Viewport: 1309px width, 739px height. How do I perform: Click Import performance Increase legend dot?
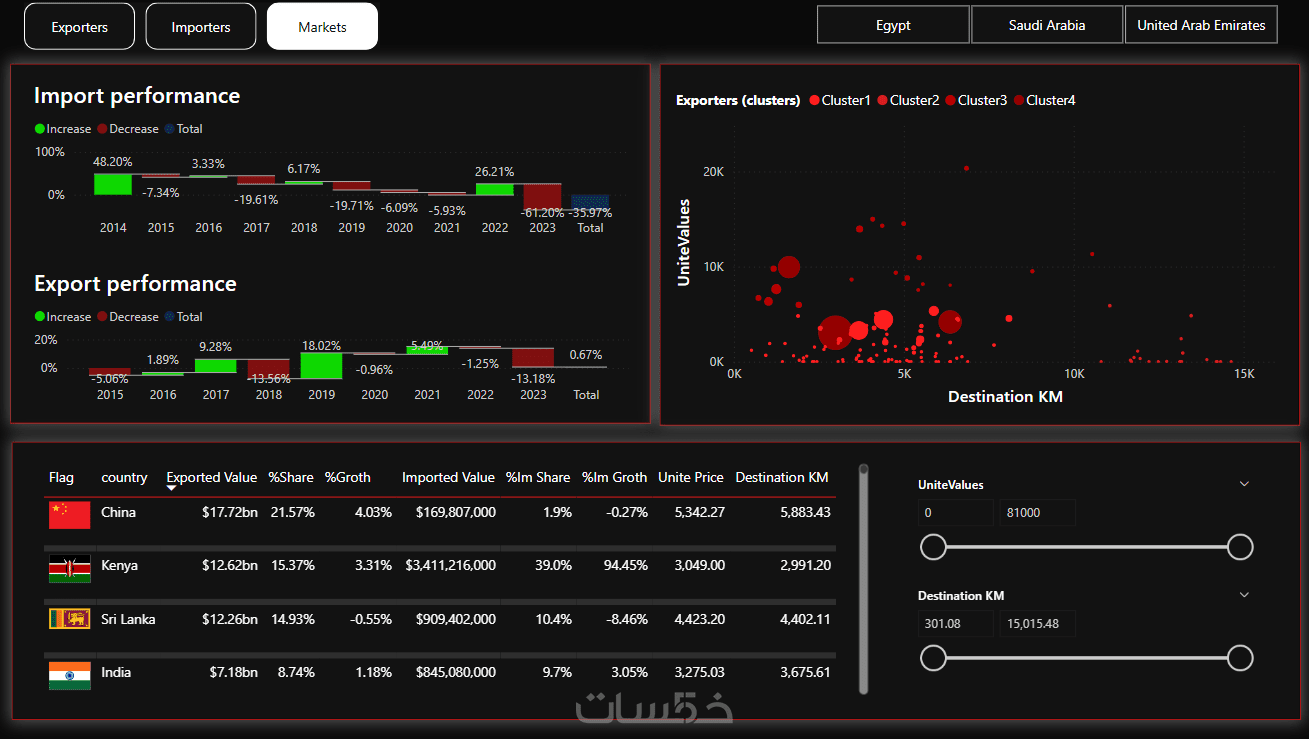(40, 129)
